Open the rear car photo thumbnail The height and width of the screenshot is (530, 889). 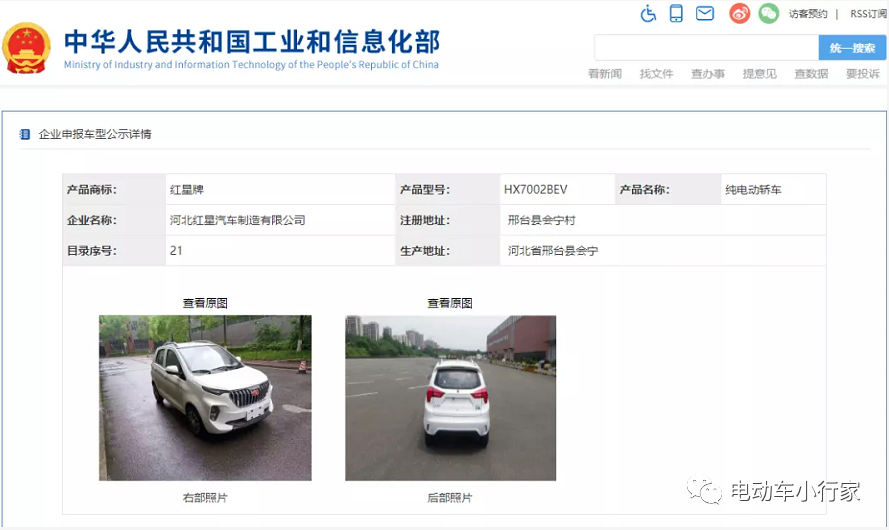coord(451,398)
